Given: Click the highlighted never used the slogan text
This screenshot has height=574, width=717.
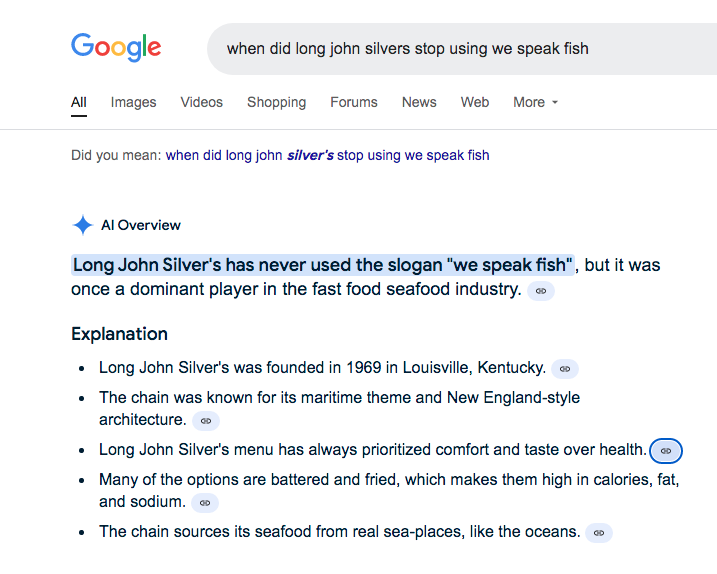Looking at the screenshot, I should pyautogui.click(x=323, y=265).
